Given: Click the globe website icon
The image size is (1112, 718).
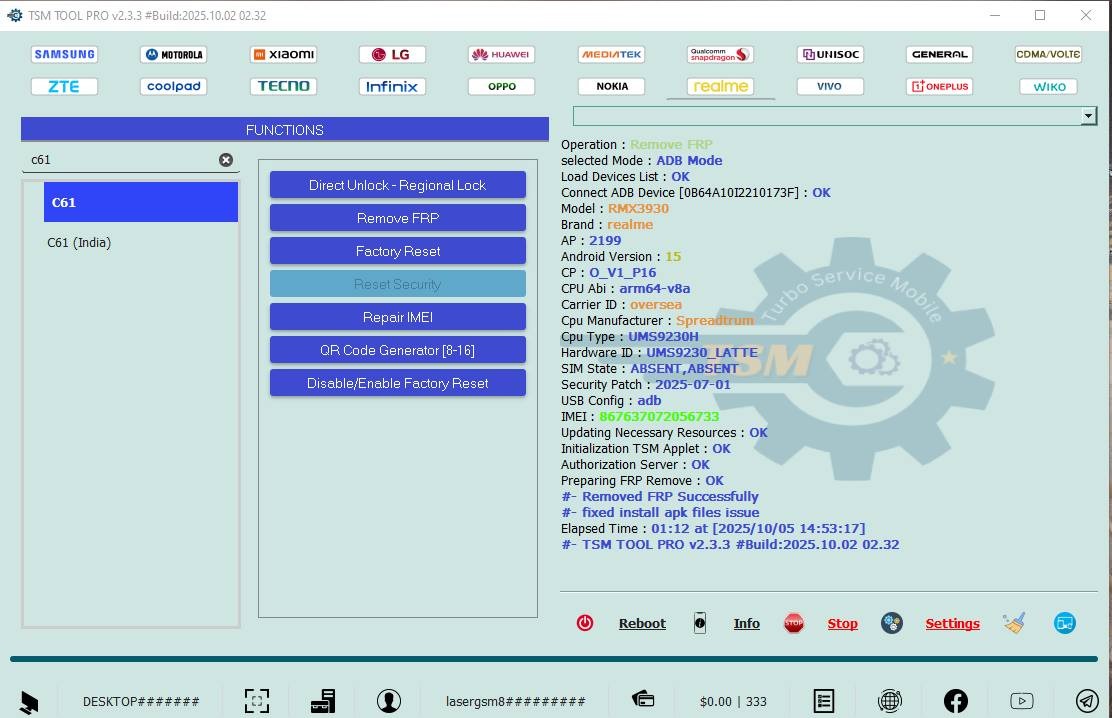Looking at the screenshot, I should [x=889, y=701].
